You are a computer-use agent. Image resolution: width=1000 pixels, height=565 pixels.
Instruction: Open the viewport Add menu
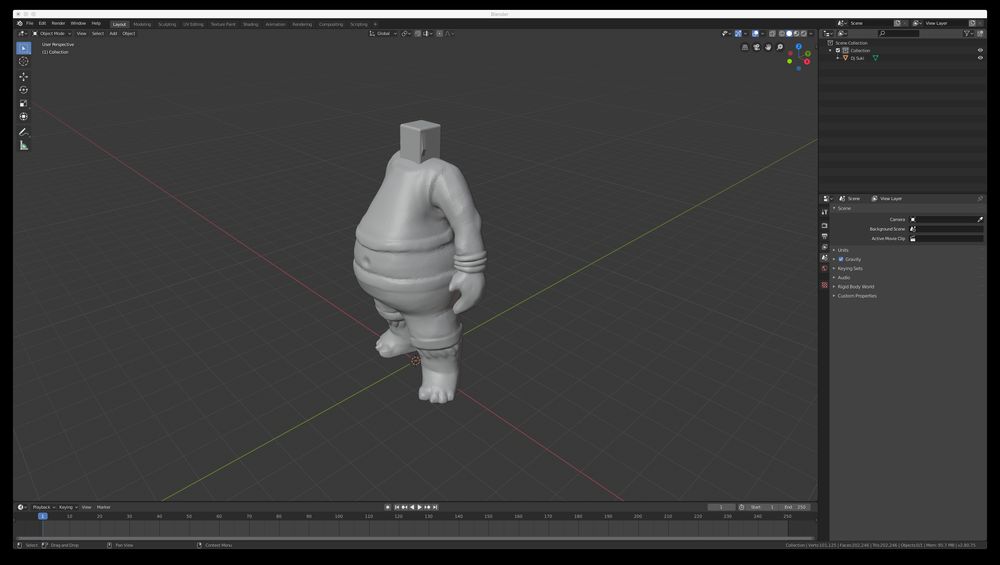[113, 34]
